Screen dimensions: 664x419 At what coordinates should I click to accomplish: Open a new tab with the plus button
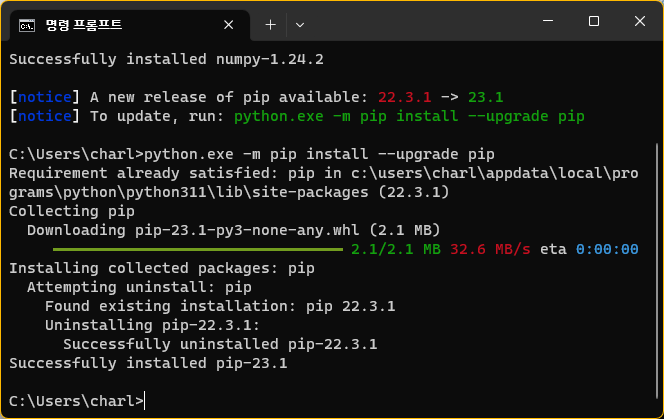[270, 25]
